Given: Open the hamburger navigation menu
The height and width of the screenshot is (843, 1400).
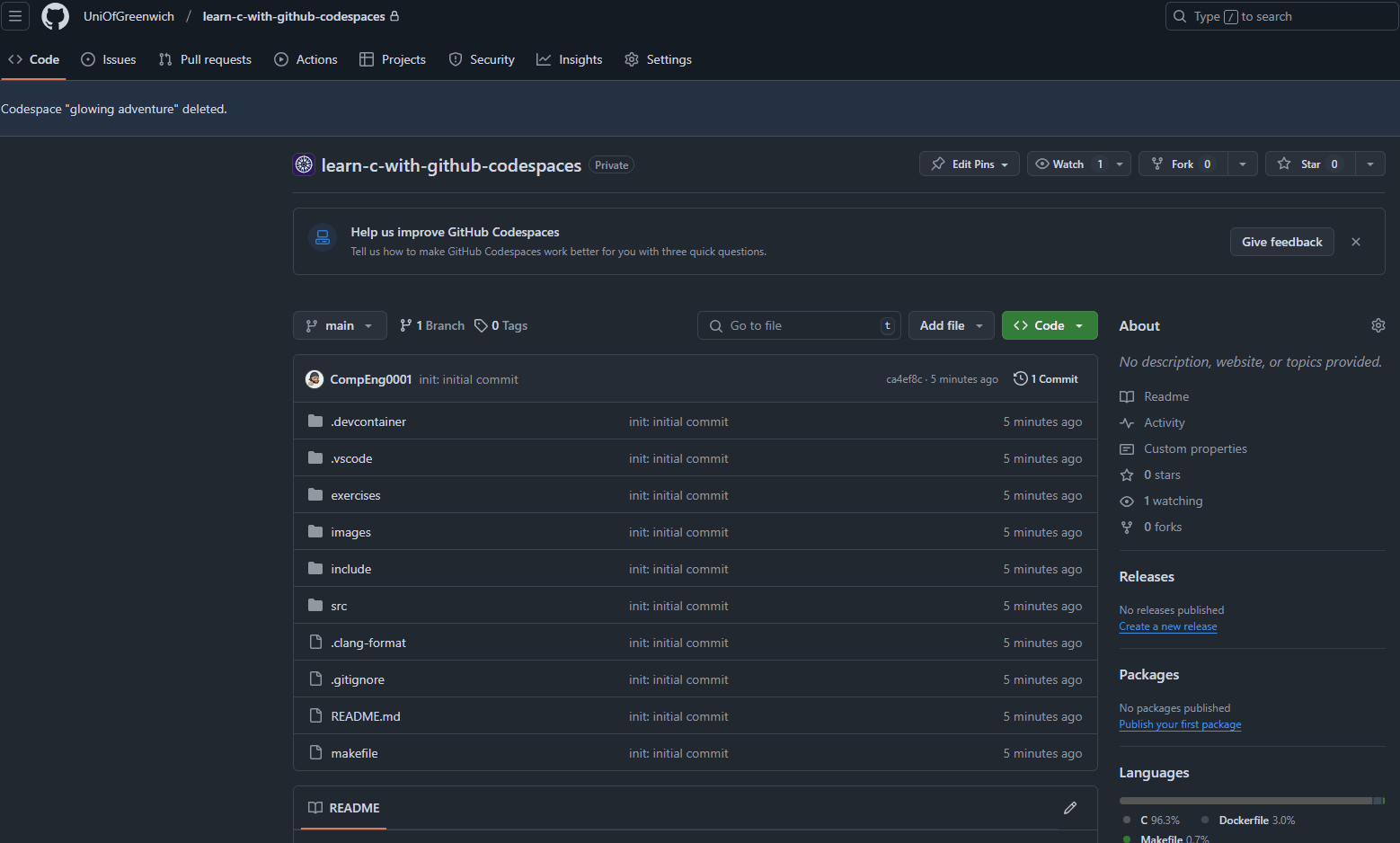Looking at the screenshot, I should coord(15,16).
